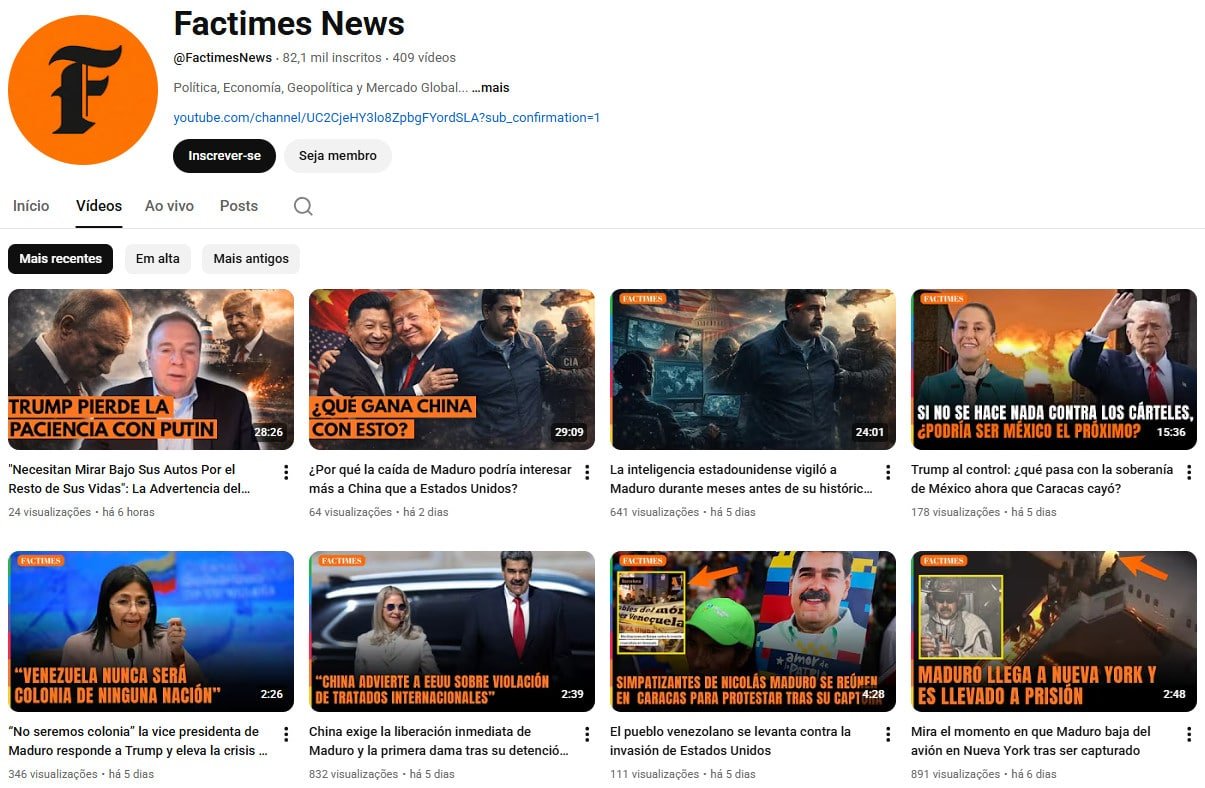1205x788 pixels.
Task: Click the Seja membro button
Action: (338, 156)
